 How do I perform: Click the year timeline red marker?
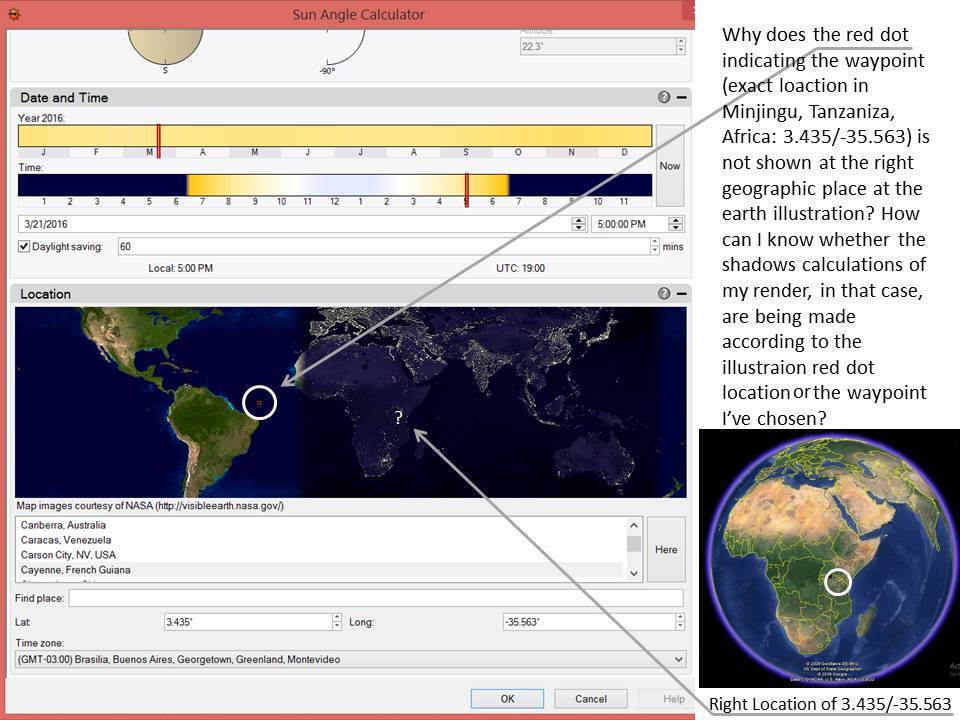click(x=159, y=141)
